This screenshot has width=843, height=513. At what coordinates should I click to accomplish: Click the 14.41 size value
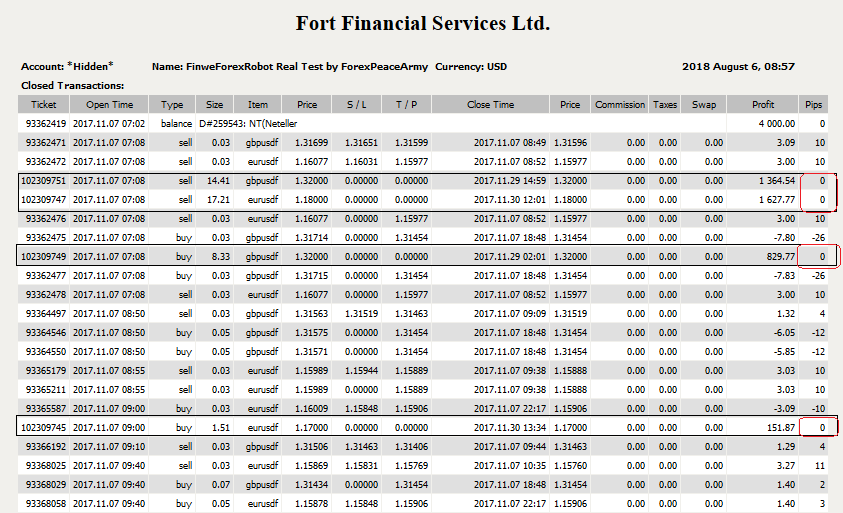click(x=218, y=181)
